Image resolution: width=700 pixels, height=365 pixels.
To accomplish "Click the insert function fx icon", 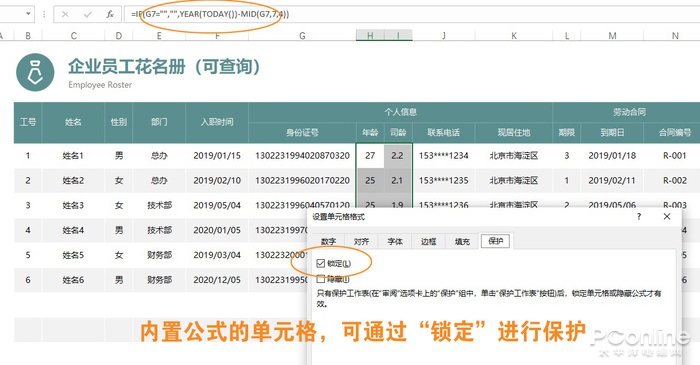I will coord(110,14).
